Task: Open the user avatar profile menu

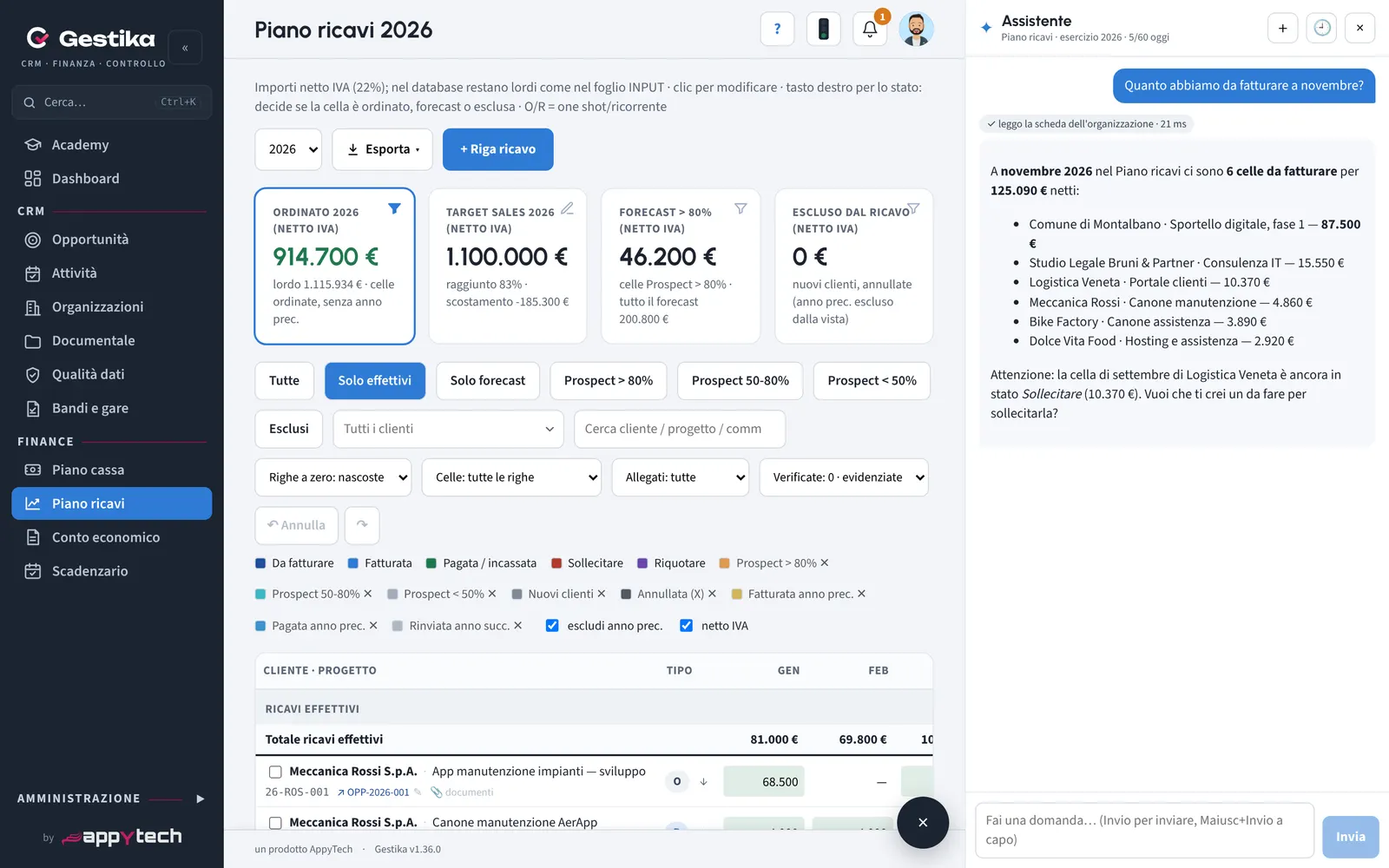Action: click(x=916, y=29)
